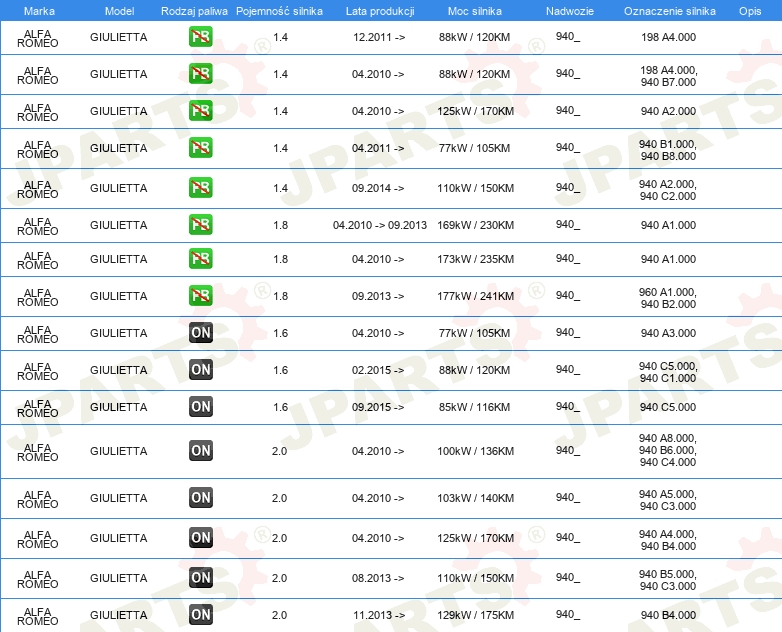
Task: Click the Nadwozie column header
Action: (x=570, y=11)
